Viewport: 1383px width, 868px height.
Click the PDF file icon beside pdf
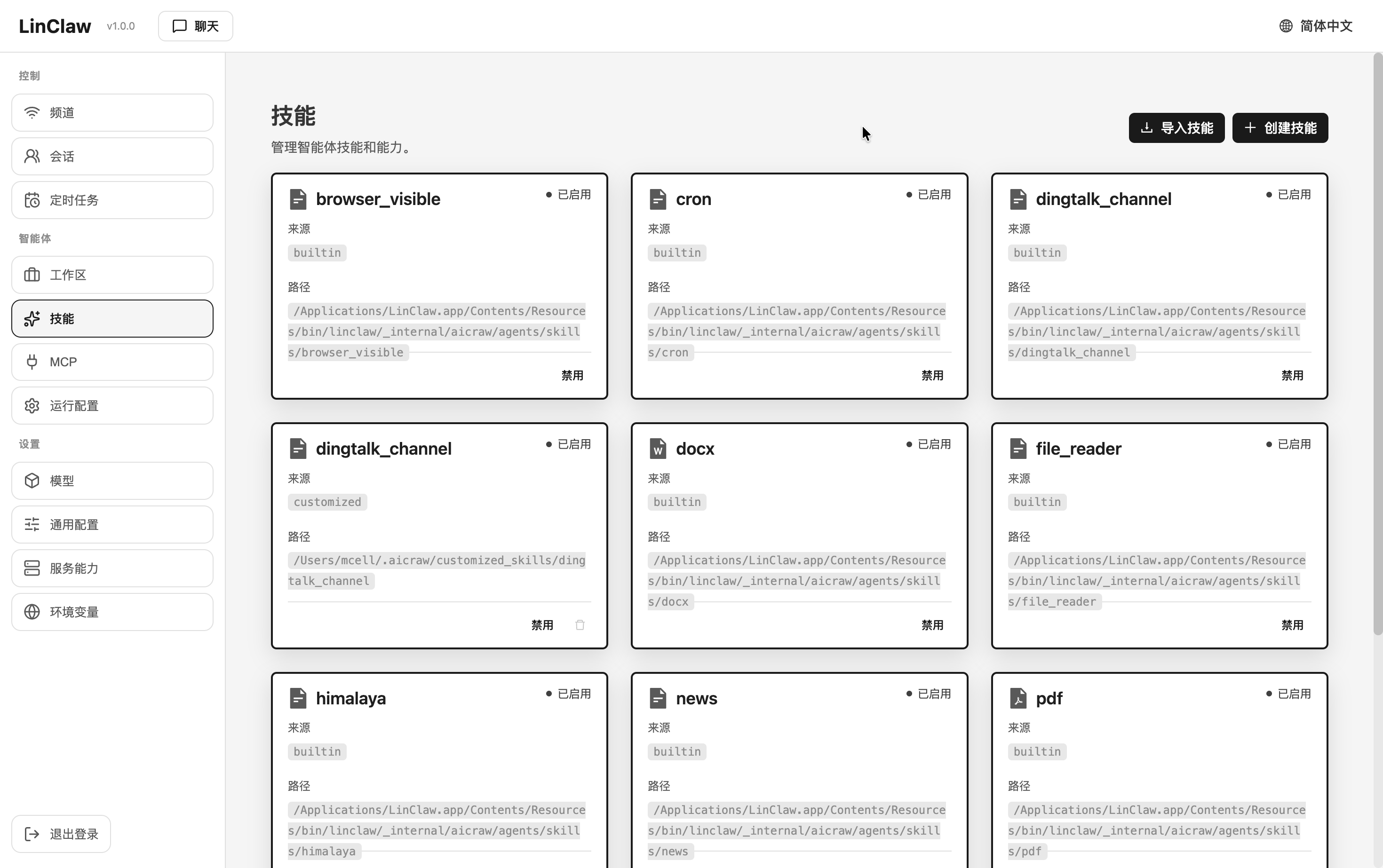(x=1017, y=698)
